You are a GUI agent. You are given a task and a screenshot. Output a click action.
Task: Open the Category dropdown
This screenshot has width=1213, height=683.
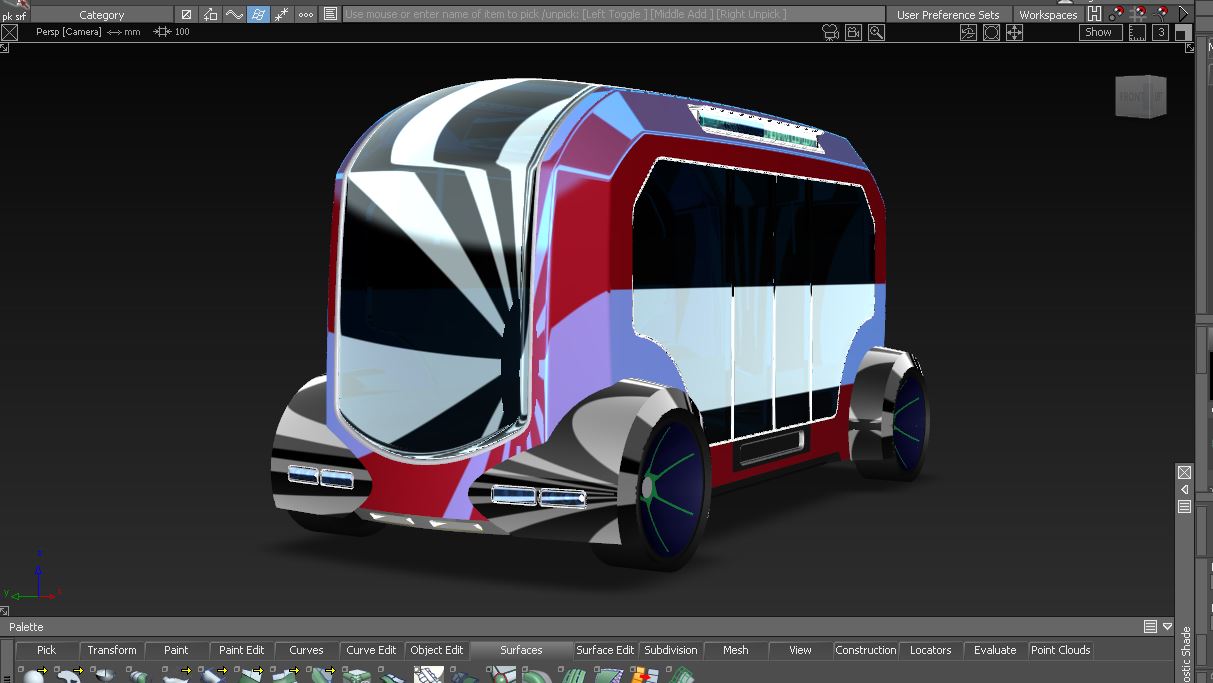[x=101, y=15]
